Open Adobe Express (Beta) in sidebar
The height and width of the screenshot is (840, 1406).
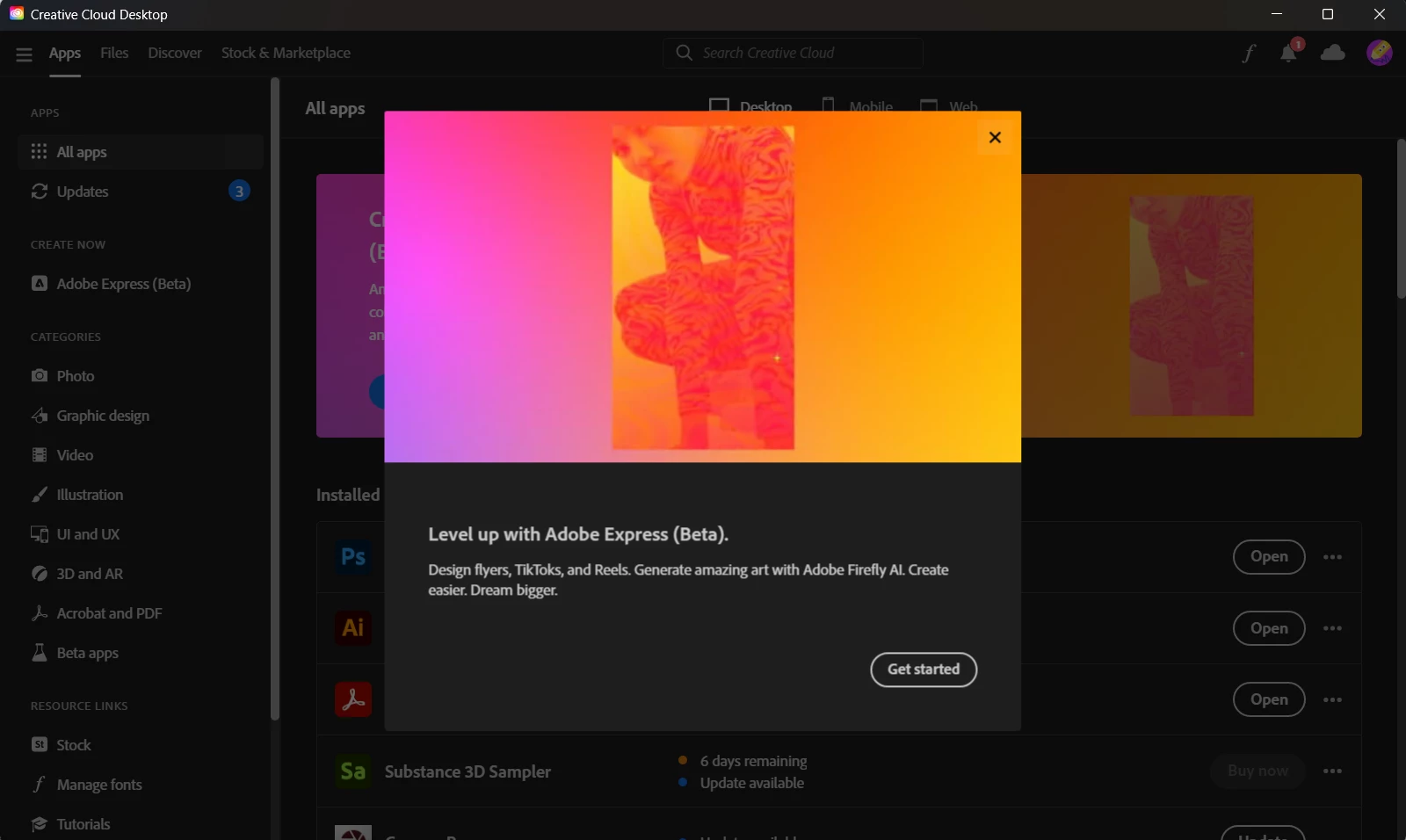[141, 284]
